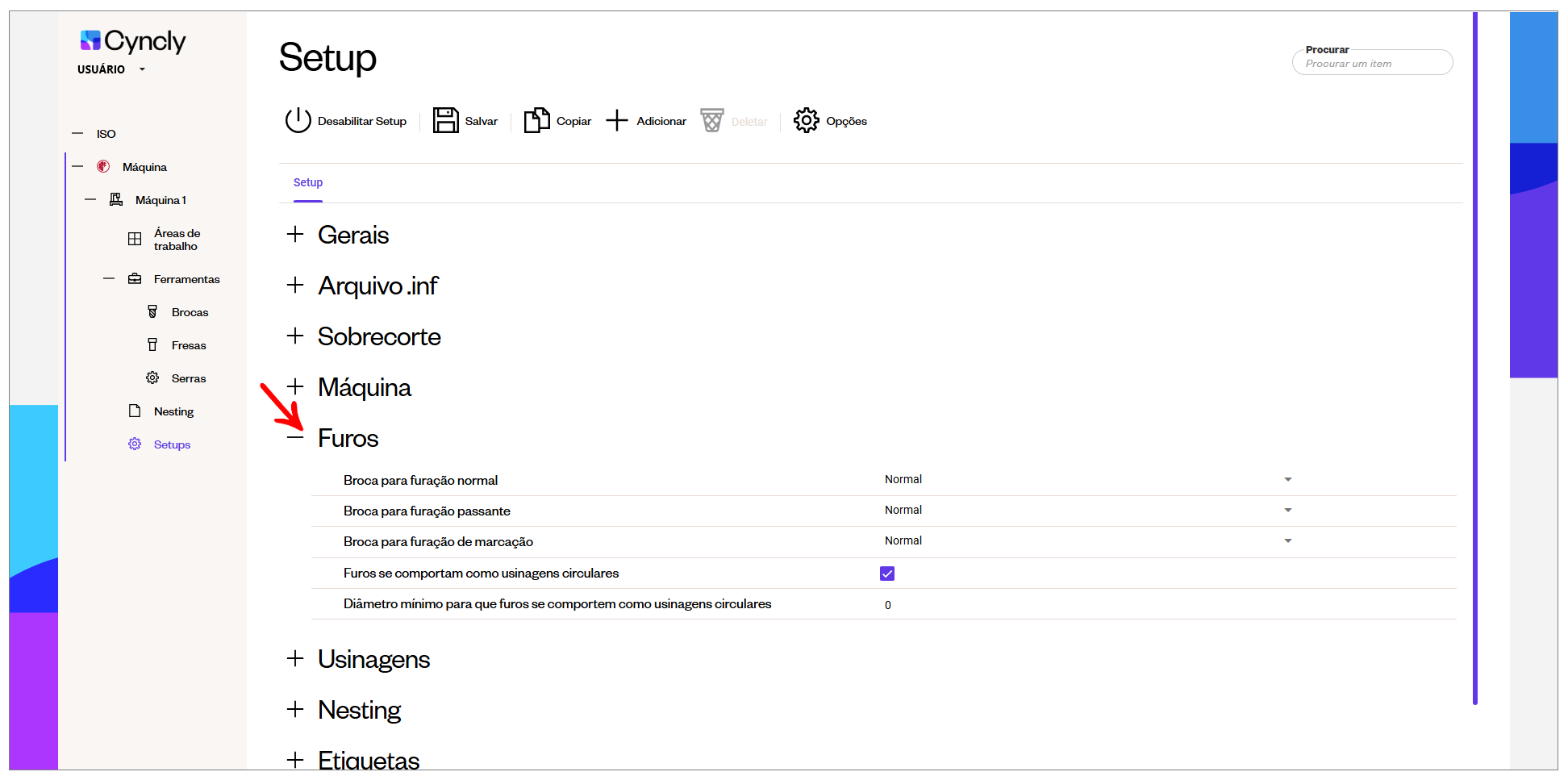Click the Ferramentas toolbox icon
The height and width of the screenshot is (776, 1568).
(x=135, y=279)
